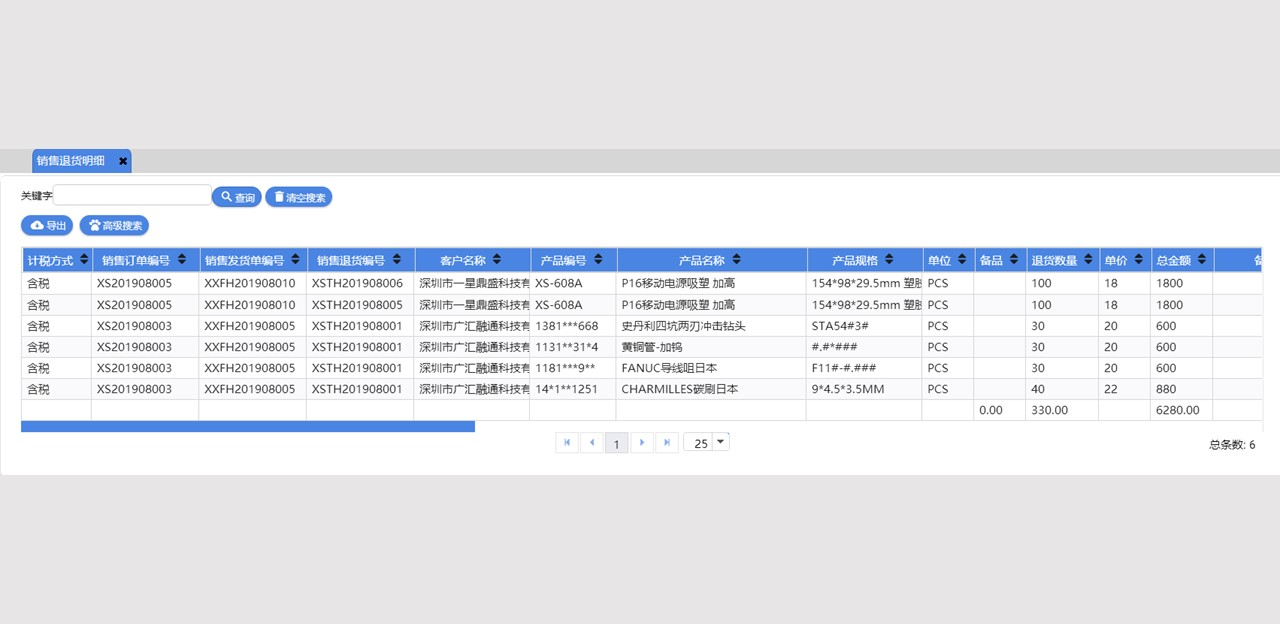Image resolution: width=1280 pixels, height=624 pixels.
Task: Click the blue horizontal table scrollbar
Action: [248, 426]
